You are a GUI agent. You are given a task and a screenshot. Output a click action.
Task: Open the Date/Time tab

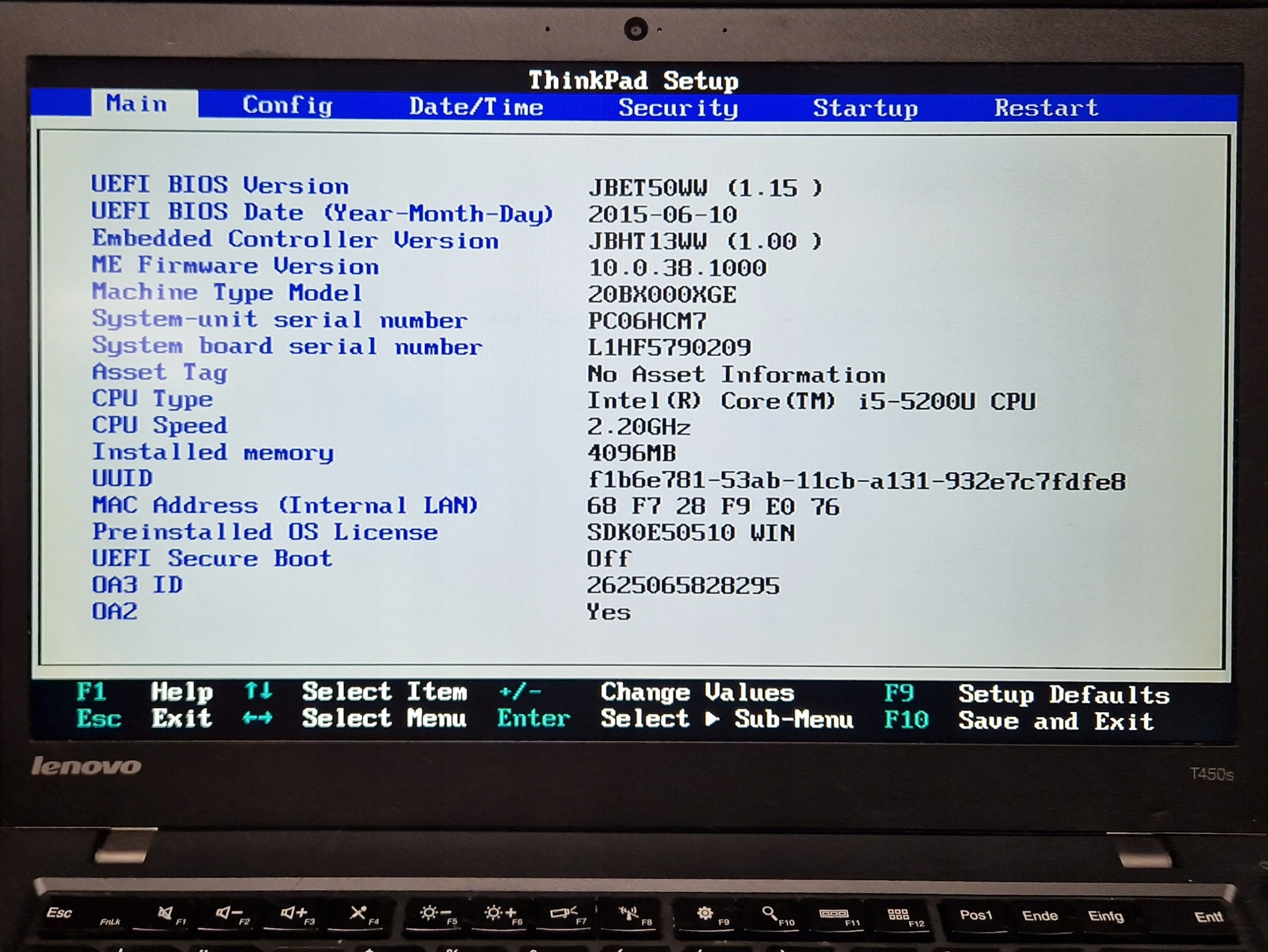tap(476, 107)
